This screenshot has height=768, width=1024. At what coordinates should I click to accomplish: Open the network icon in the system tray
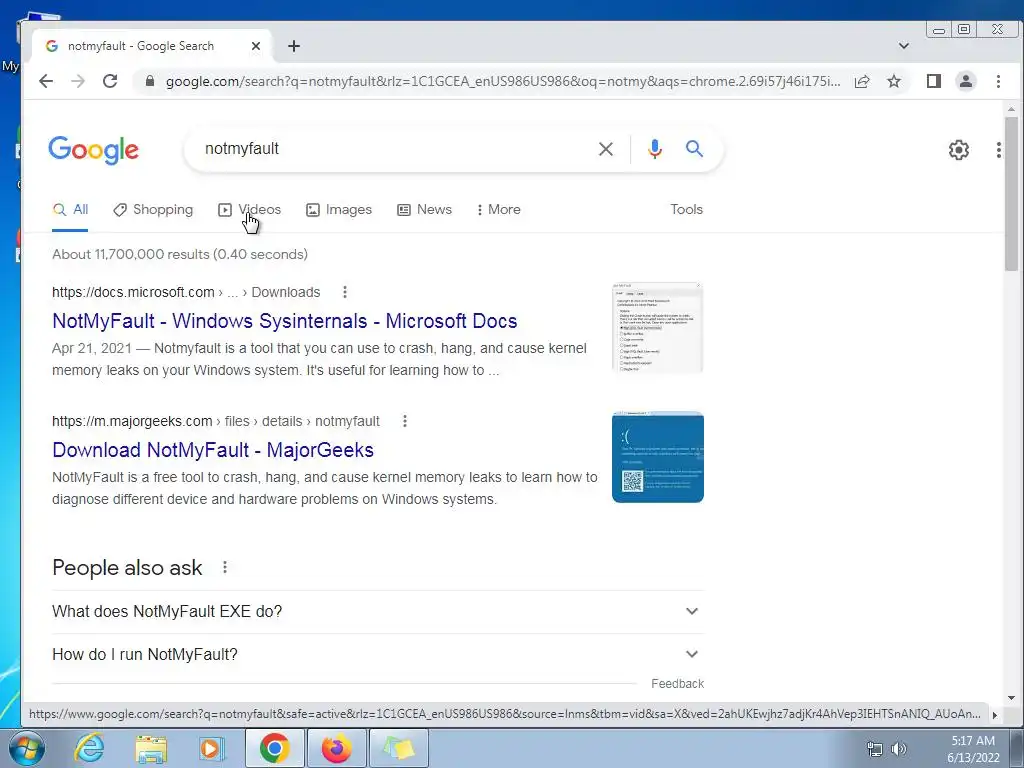[x=874, y=749]
